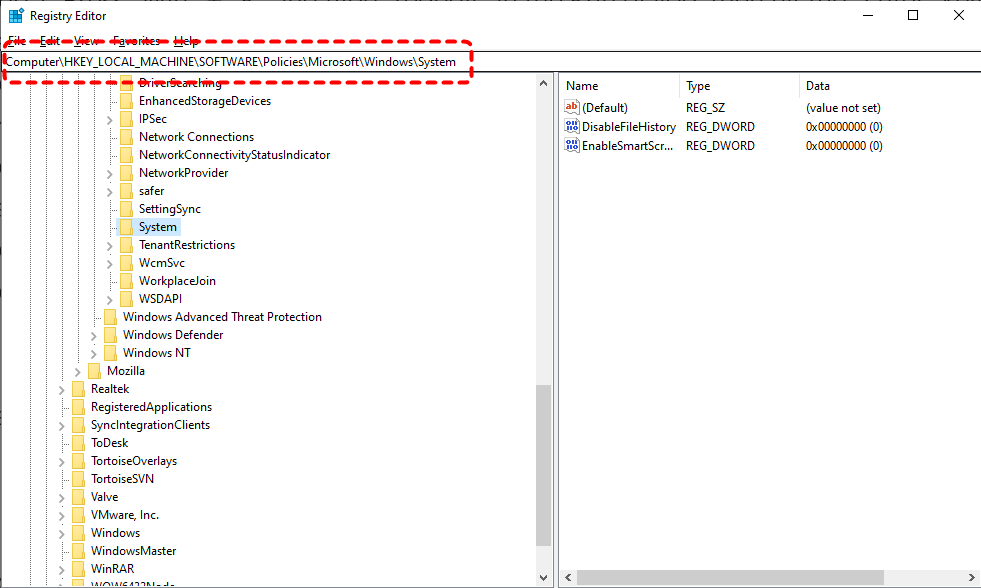The height and width of the screenshot is (588, 981).
Task: Click the Realtek folder icon
Action: pyautogui.click(x=79, y=389)
